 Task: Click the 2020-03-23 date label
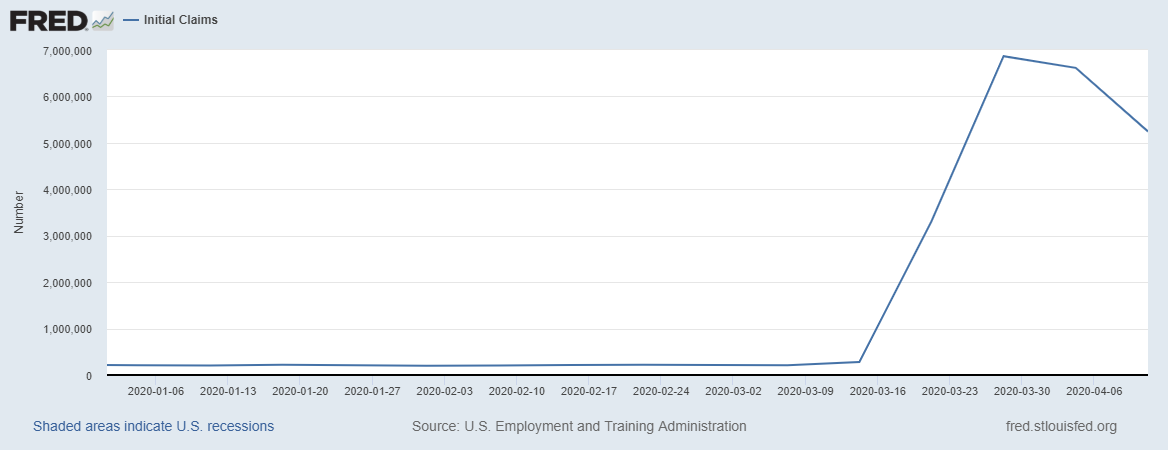tap(950, 390)
